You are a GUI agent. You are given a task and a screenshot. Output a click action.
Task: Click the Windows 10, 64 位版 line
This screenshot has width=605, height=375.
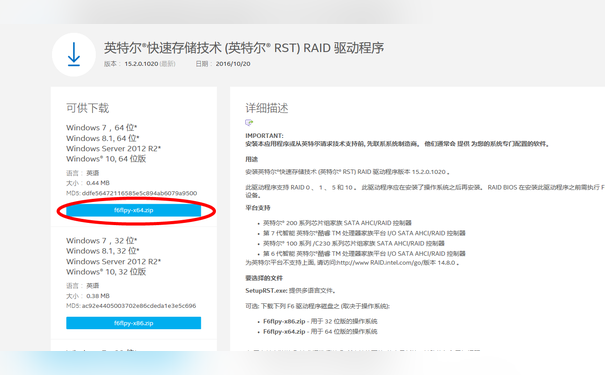(x=106, y=159)
